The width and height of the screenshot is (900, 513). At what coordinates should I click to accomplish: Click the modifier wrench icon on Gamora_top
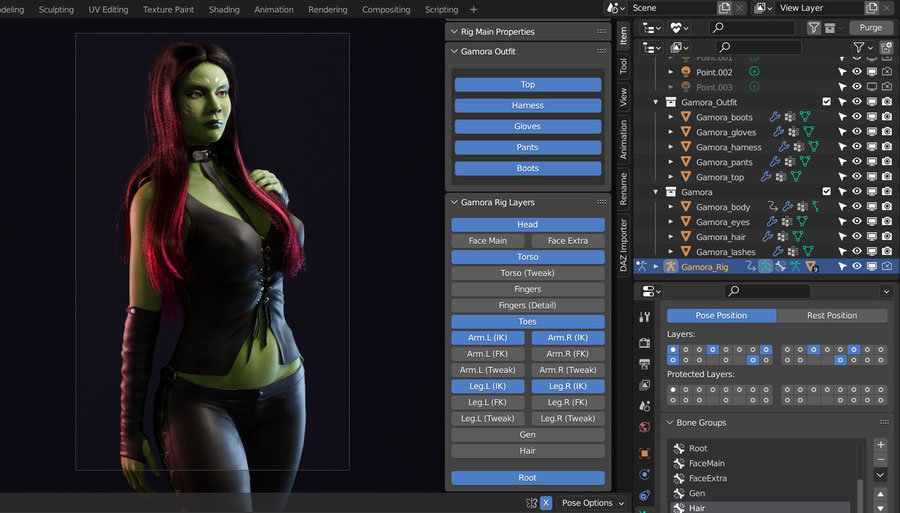click(x=766, y=177)
